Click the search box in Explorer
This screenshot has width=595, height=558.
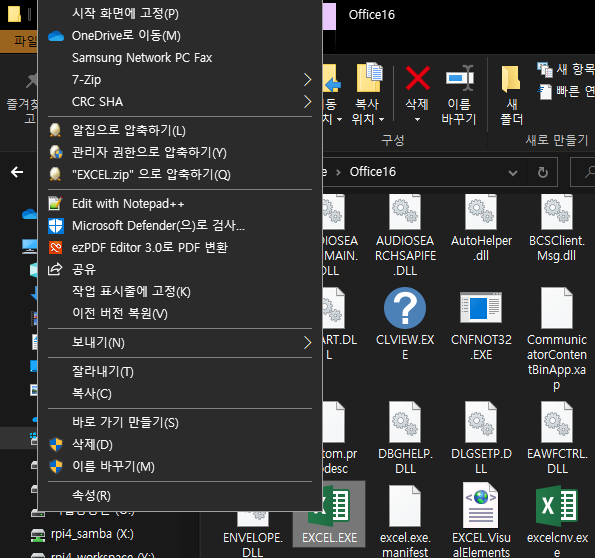[583, 173]
